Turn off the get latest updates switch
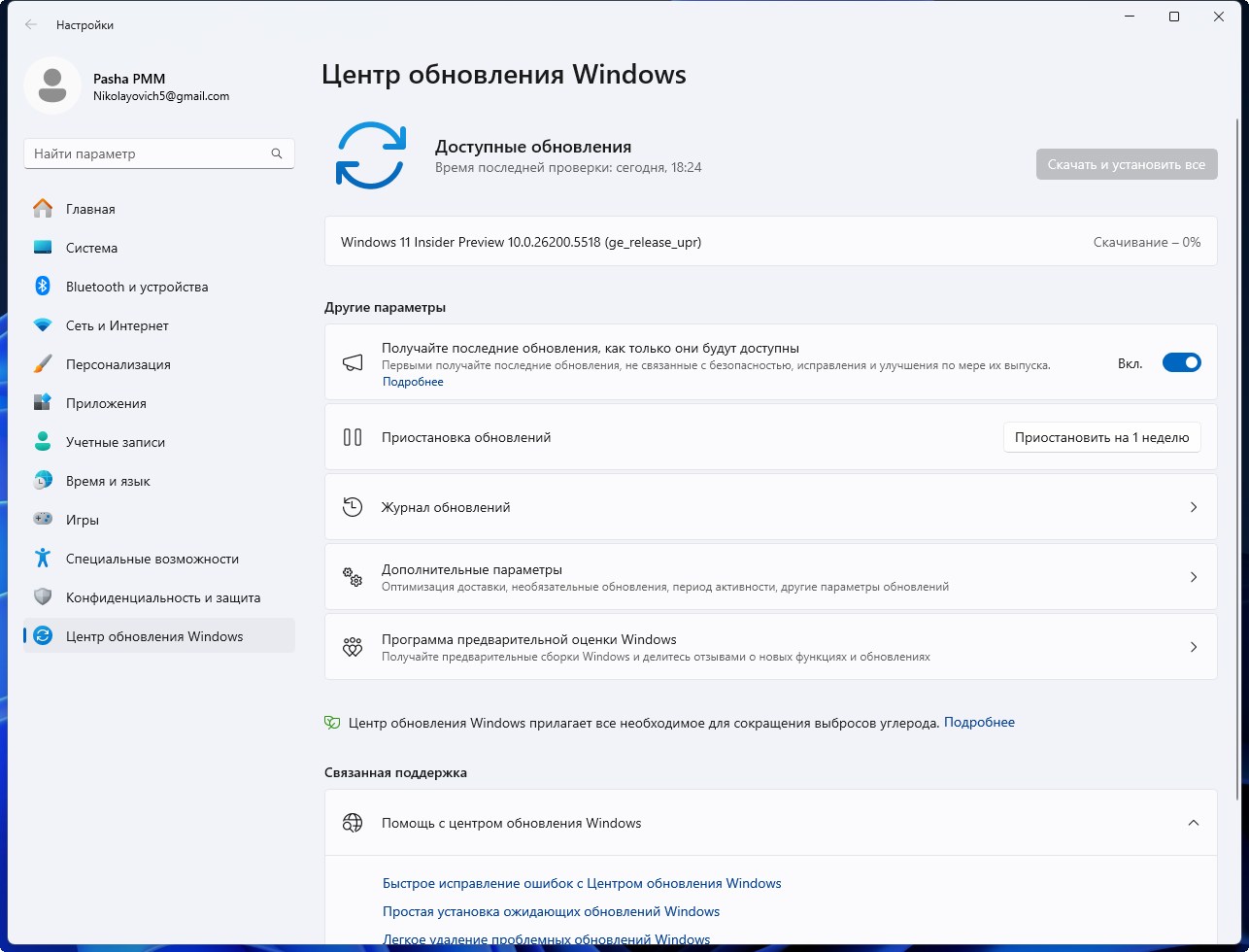 [1182, 362]
